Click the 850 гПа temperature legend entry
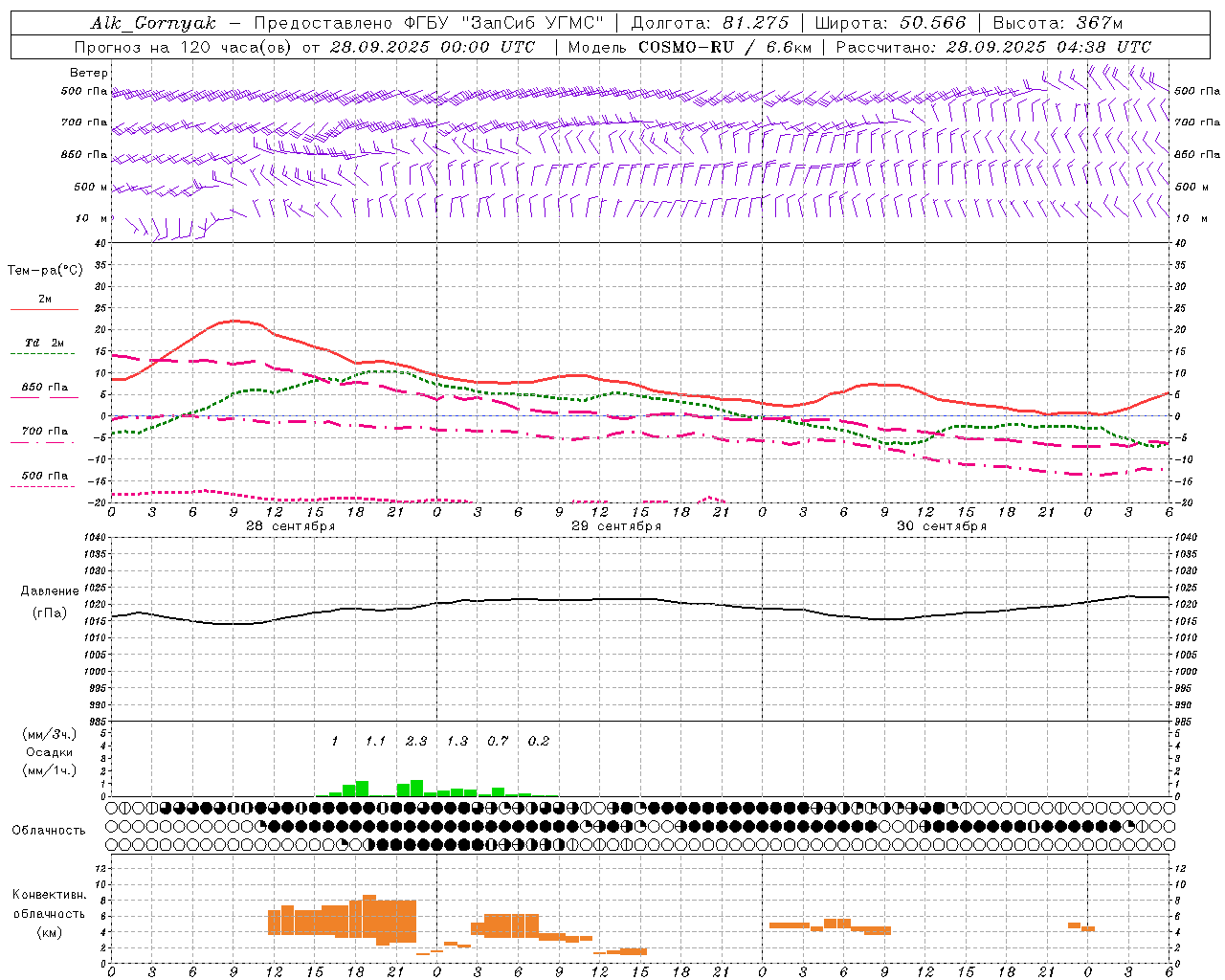The image size is (1225, 980). tap(44, 388)
